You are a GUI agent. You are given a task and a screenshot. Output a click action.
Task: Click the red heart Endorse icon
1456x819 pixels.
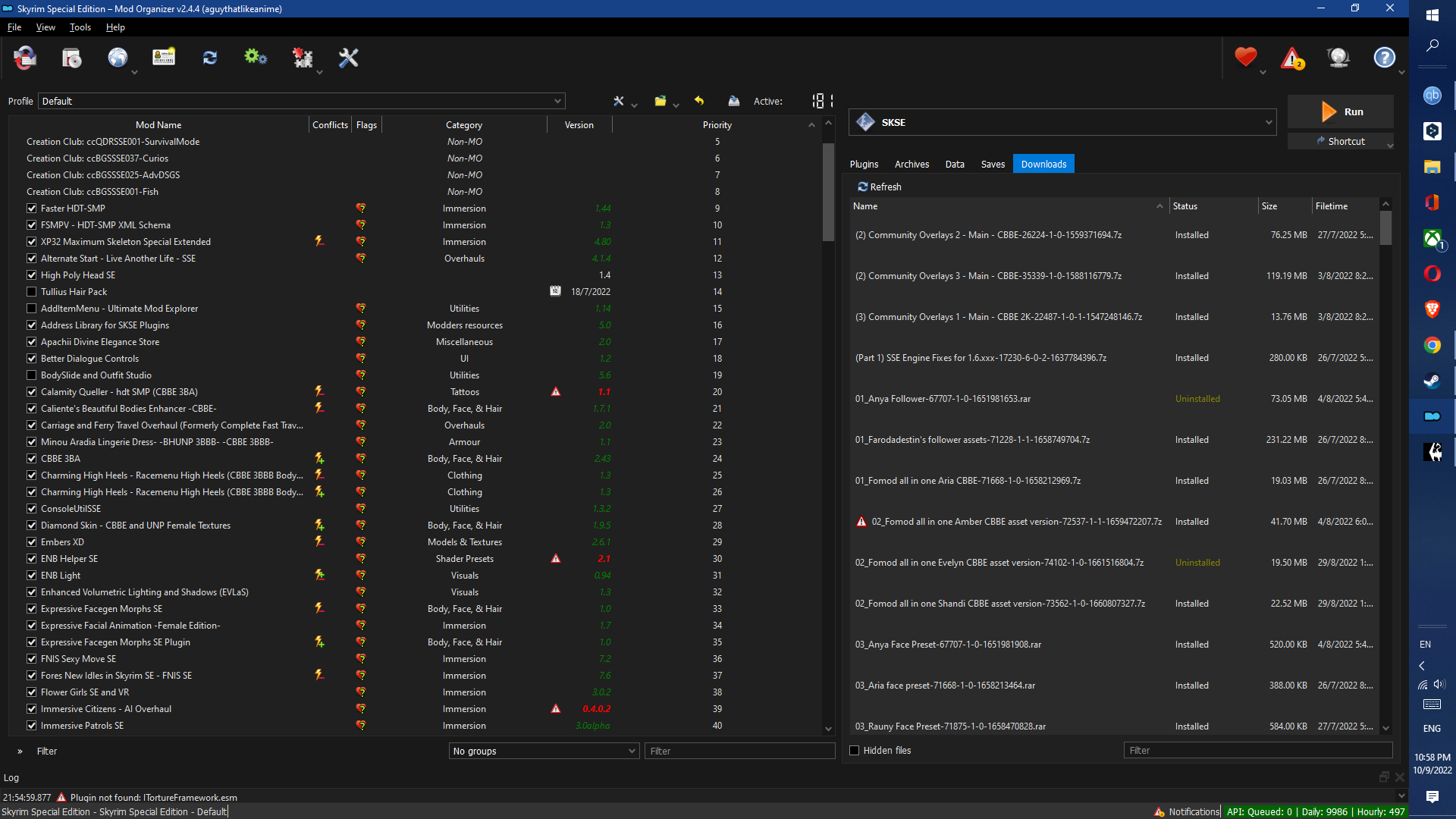point(1245,58)
